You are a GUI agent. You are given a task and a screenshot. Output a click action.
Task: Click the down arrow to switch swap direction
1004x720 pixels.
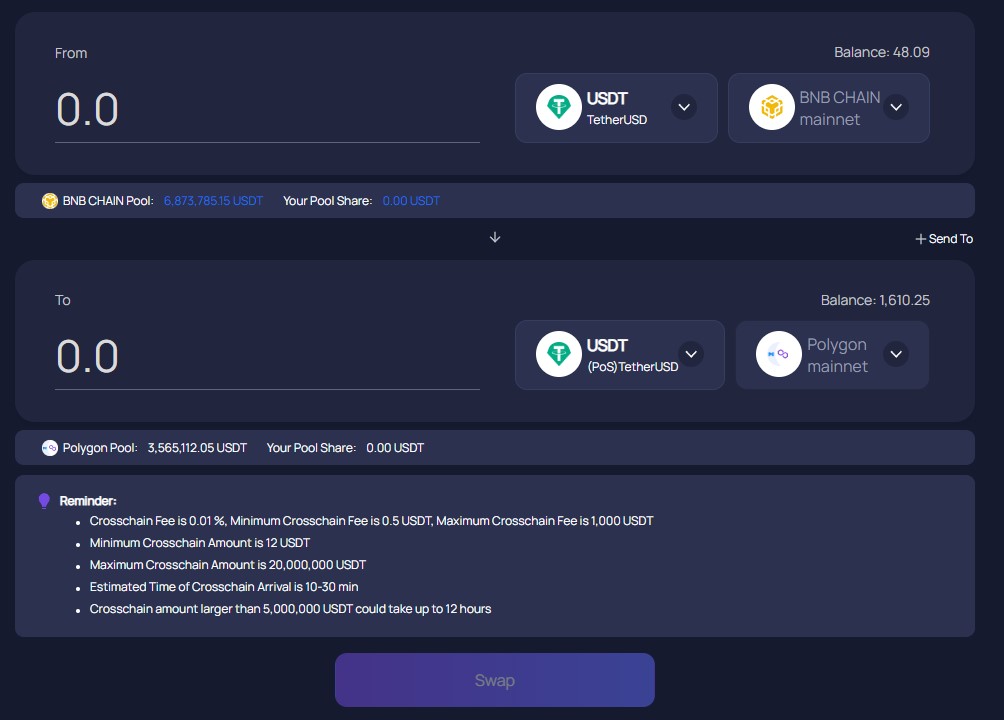[495, 238]
